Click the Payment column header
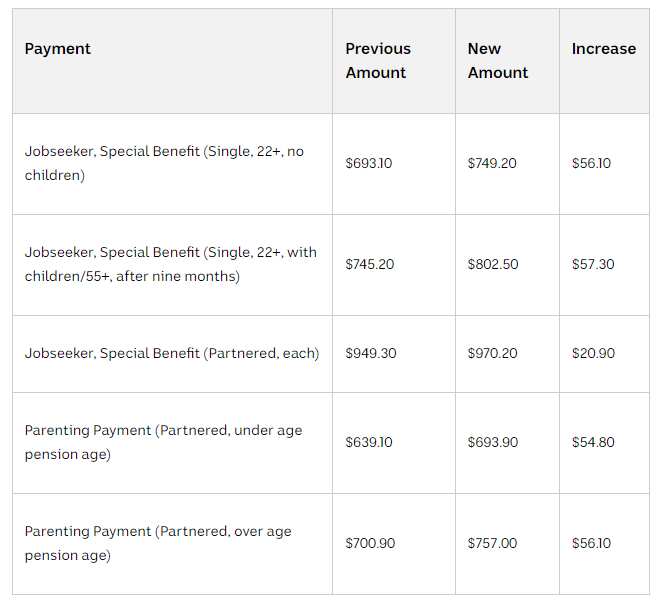Image resolution: width=663 pixels, height=608 pixels. (58, 49)
